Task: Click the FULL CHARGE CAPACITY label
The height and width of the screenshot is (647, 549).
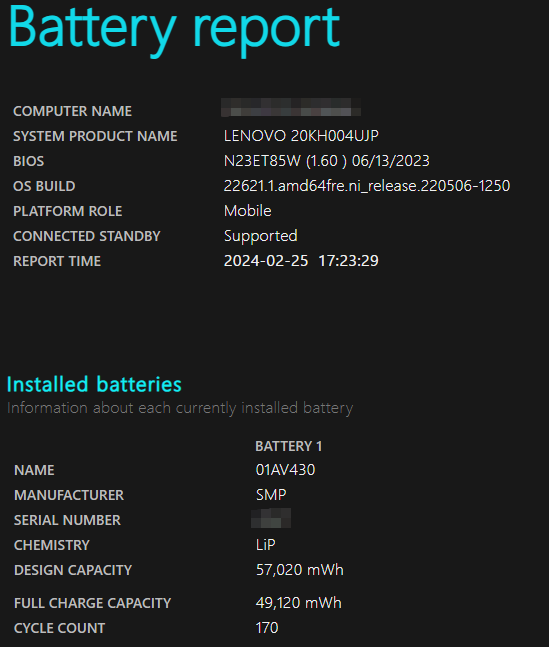Action: coord(92,603)
